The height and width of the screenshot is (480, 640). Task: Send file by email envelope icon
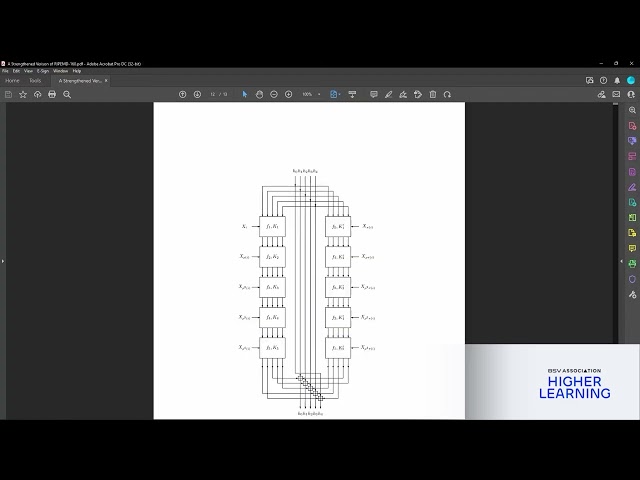click(616, 94)
